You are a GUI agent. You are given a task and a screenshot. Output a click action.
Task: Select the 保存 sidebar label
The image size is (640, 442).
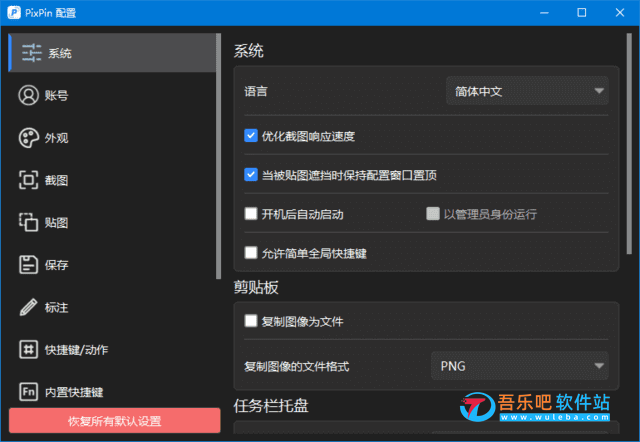(x=56, y=265)
